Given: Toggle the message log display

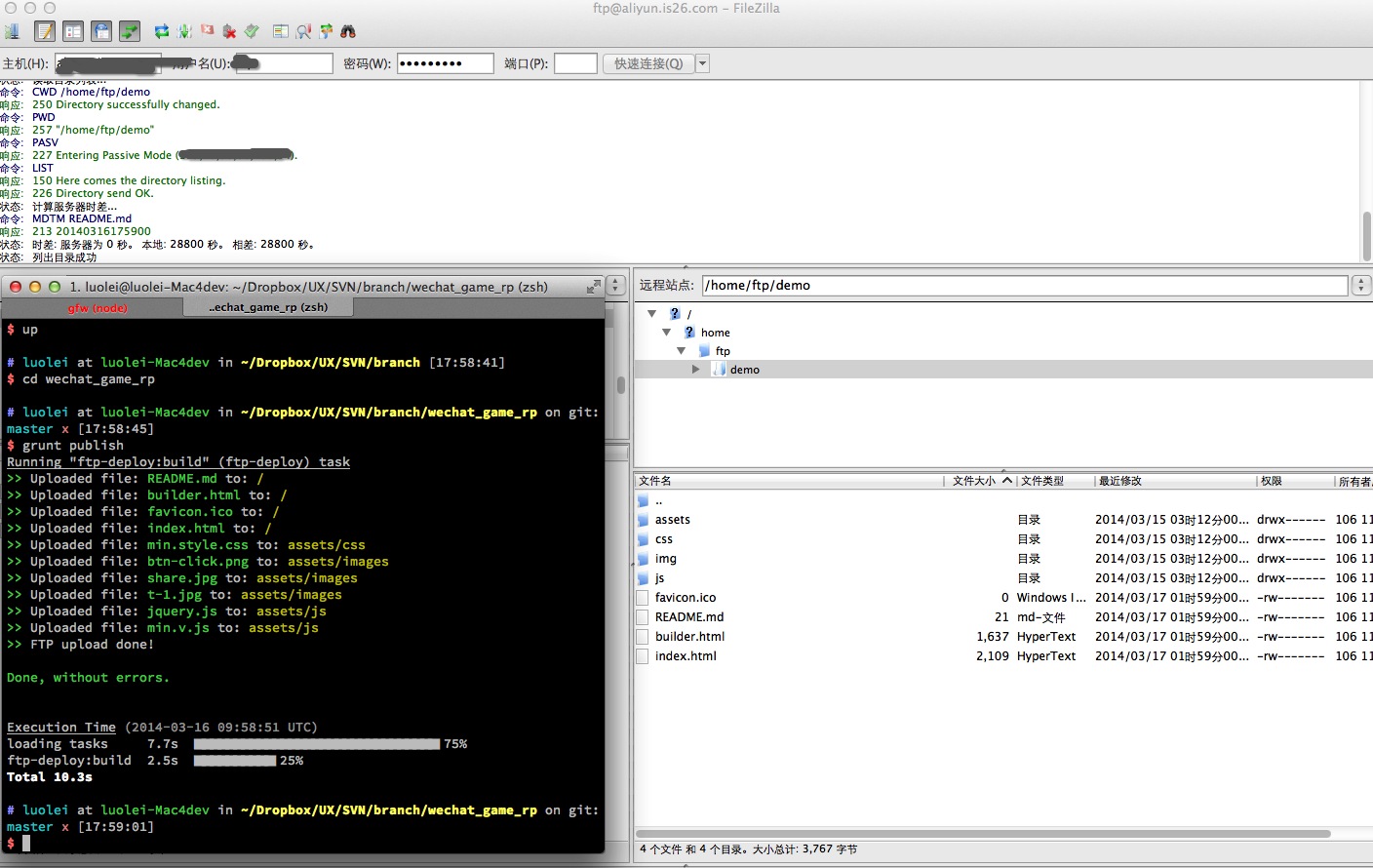Looking at the screenshot, I should (45, 31).
